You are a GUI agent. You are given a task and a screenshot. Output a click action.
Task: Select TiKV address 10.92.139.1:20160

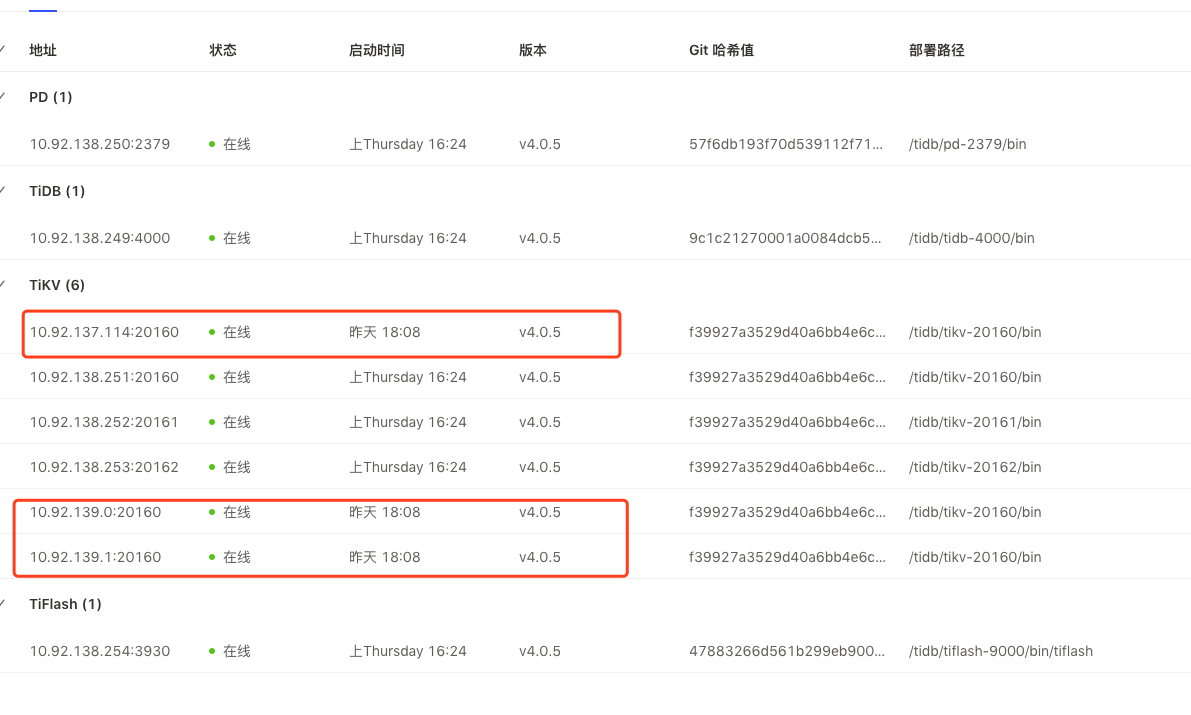point(95,557)
